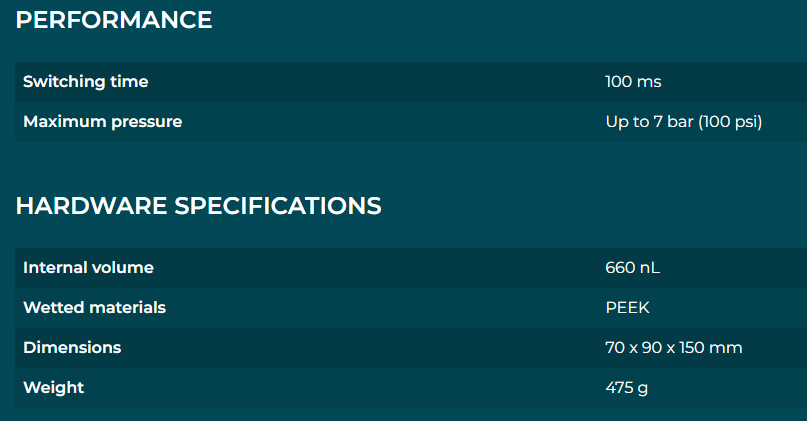Select the Switching time row label
This screenshot has height=421, width=807.
[x=85, y=82]
